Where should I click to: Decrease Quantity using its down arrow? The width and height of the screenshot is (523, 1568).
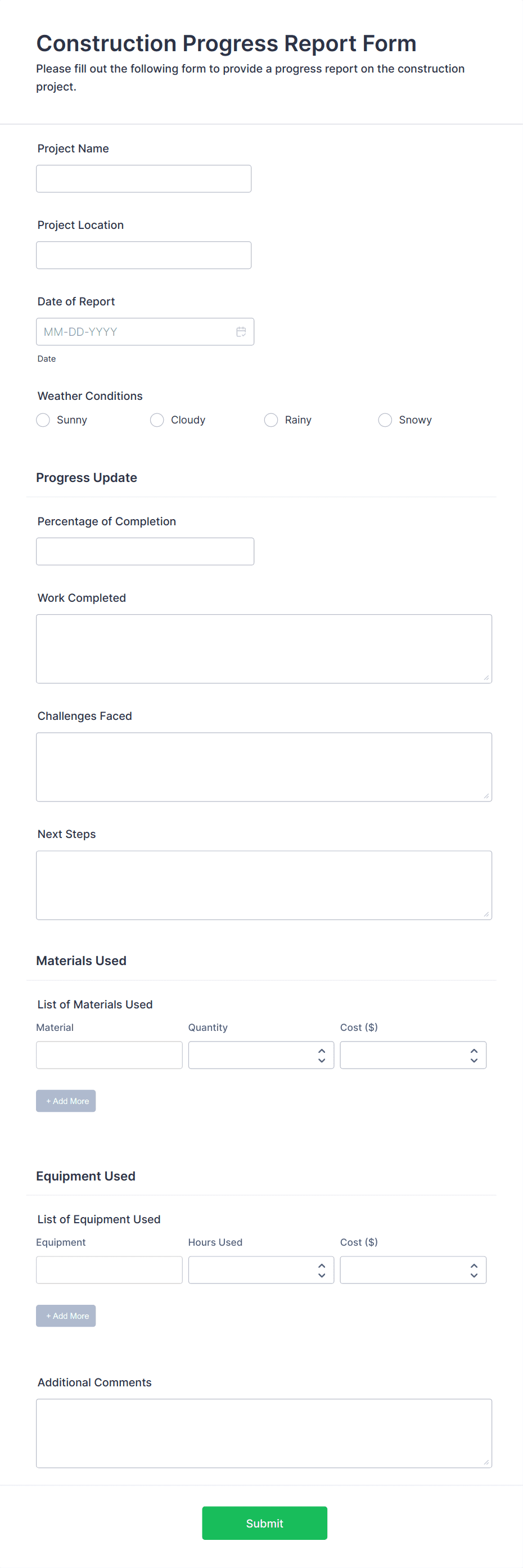[x=322, y=1060]
